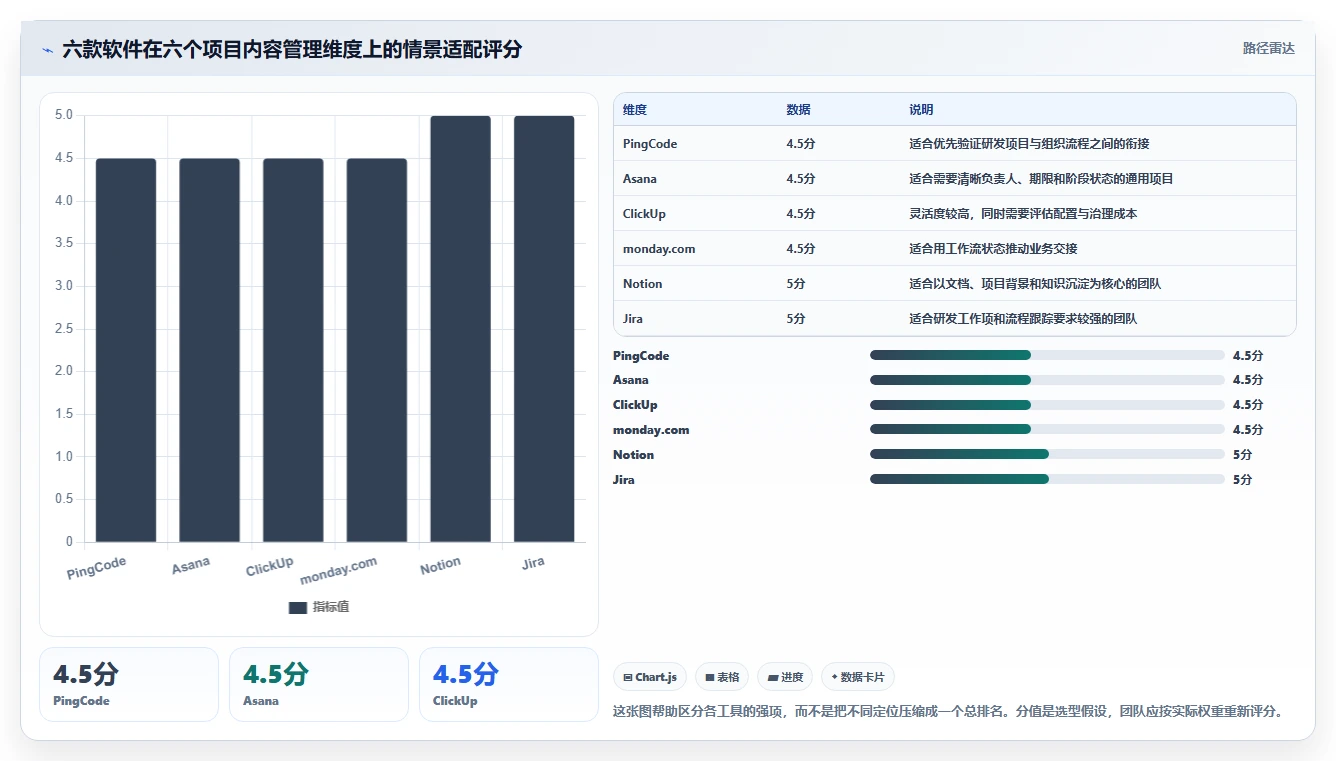This screenshot has width=1336, height=761.
Task: Click the monday.com progress bar
Action: pos(1047,430)
